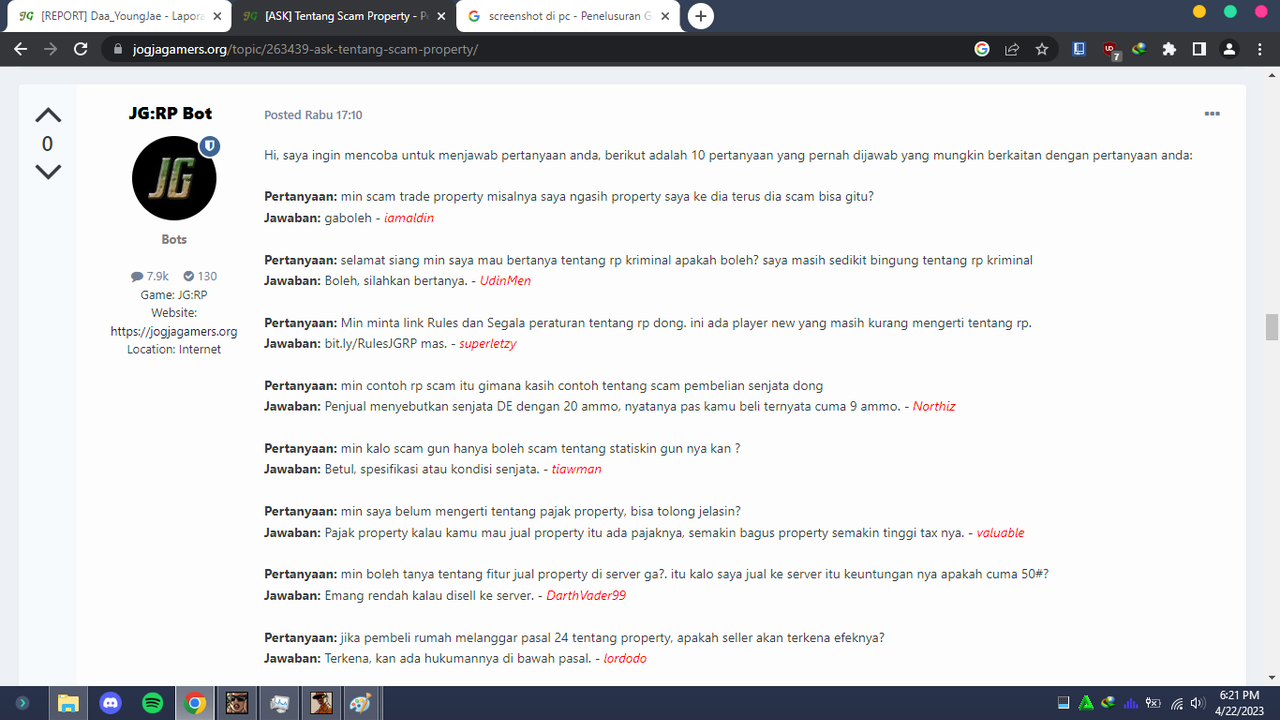Open Google Chrome from the taskbar
Viewport: 1280px width, 720px height.
click(195, 703)
